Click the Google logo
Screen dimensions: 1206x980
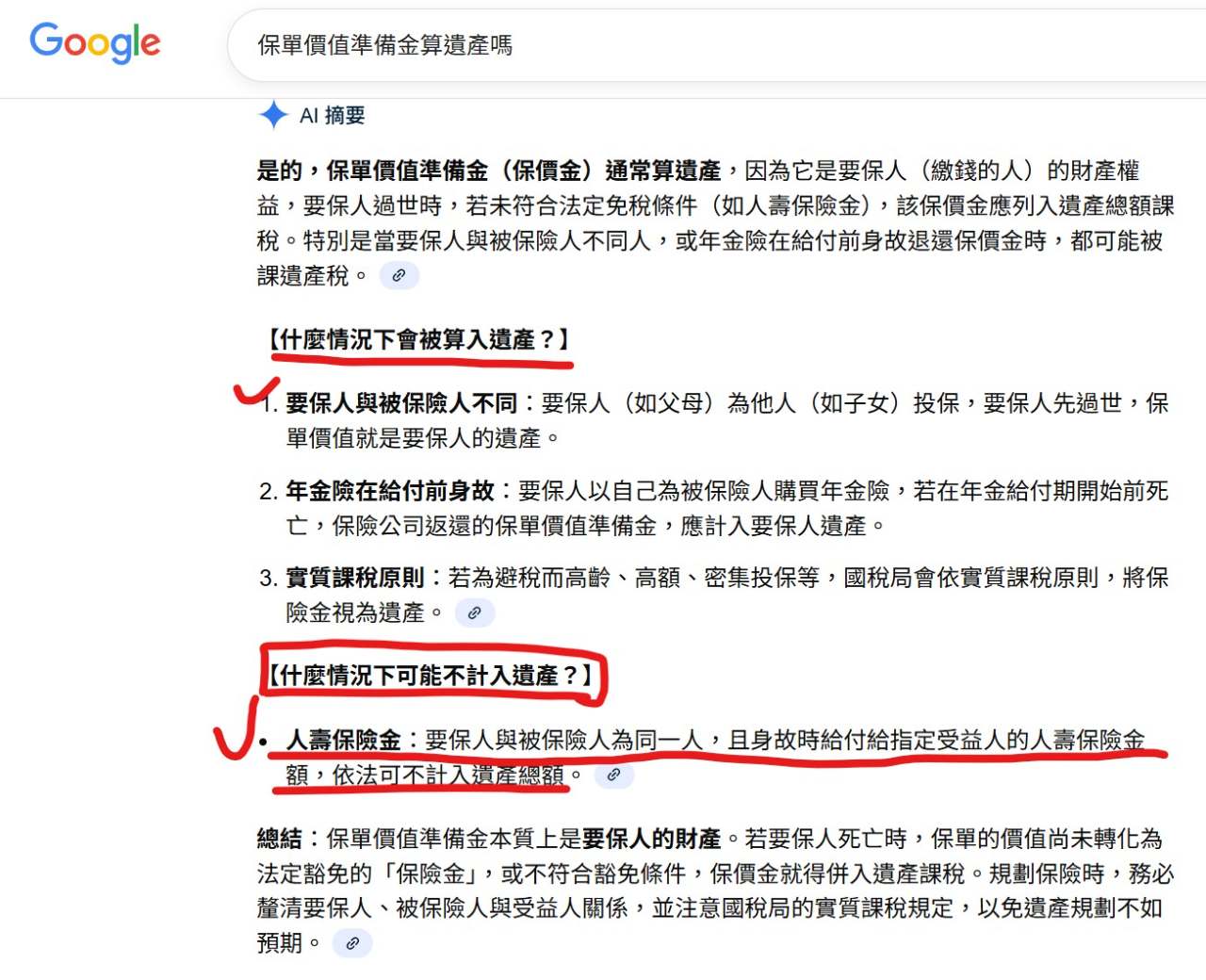point(95,42)
